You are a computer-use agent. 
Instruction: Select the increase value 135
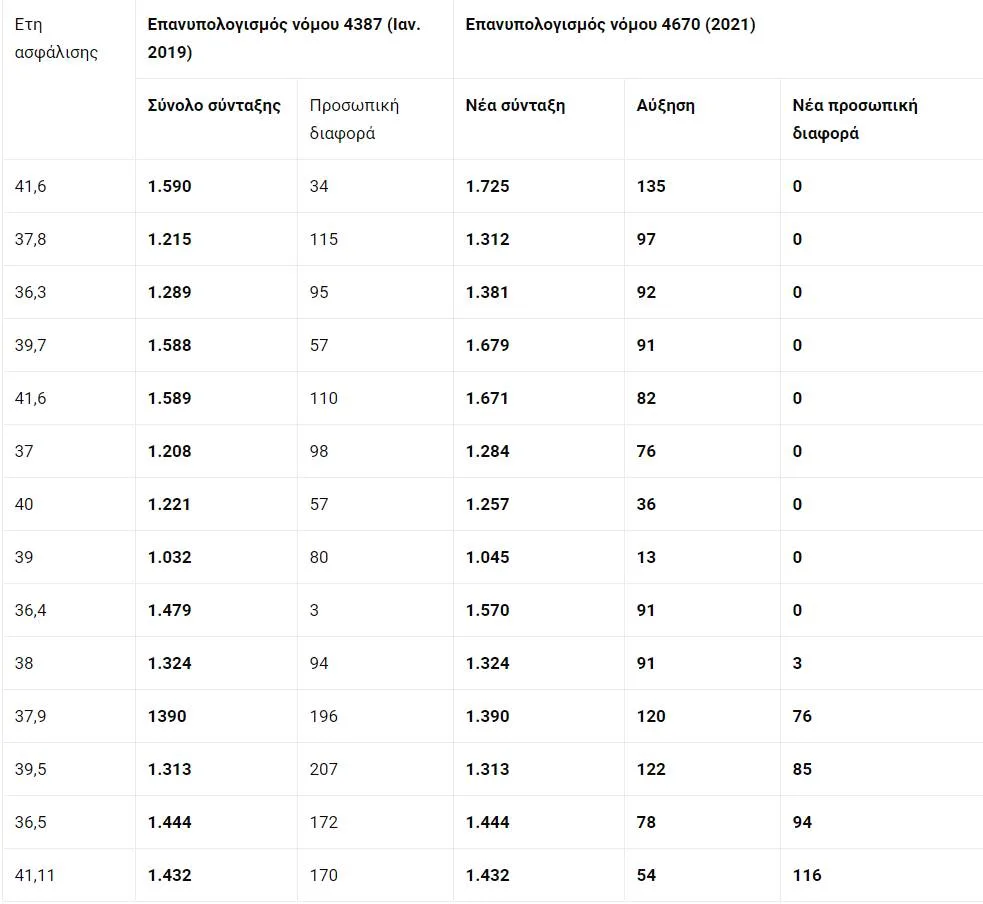pos(650,186)
